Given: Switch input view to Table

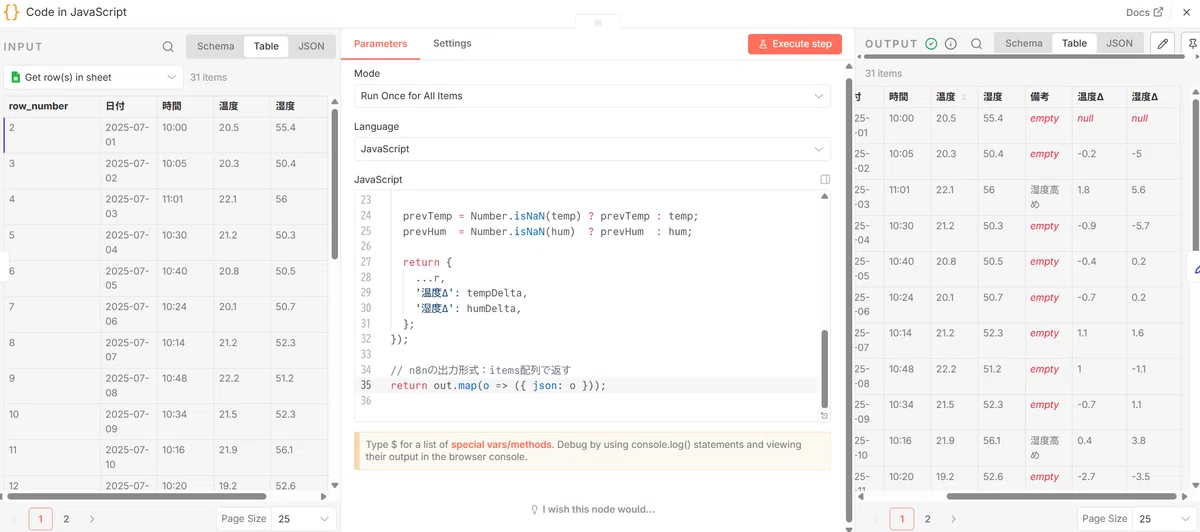Looking at the screenshot, I should pos(266,46).
